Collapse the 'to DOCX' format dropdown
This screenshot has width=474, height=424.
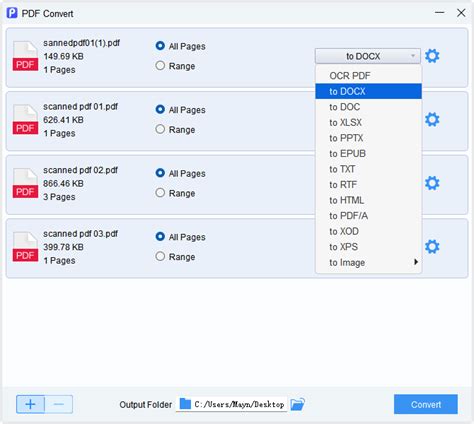tap(368, 56)
